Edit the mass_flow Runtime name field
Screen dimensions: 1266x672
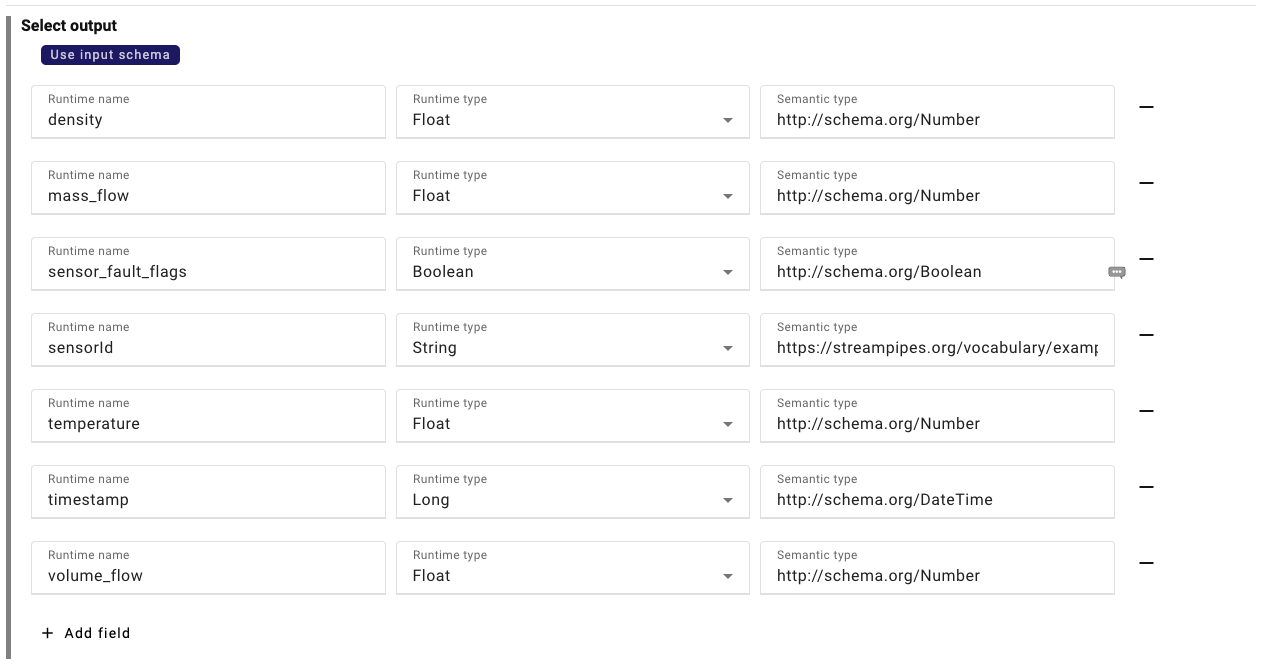point(208,196)
